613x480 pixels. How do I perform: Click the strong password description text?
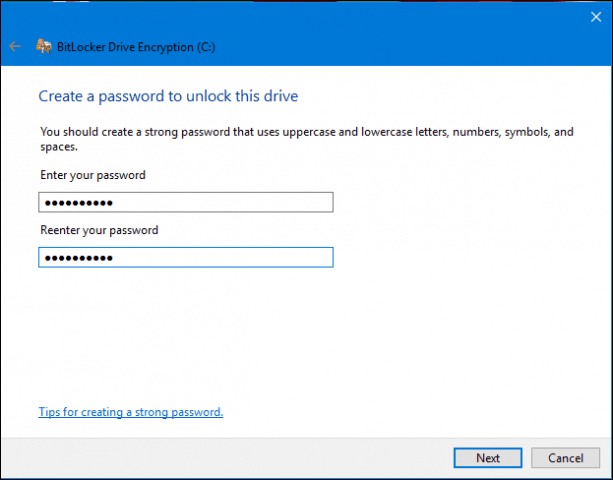coord(300,131)
